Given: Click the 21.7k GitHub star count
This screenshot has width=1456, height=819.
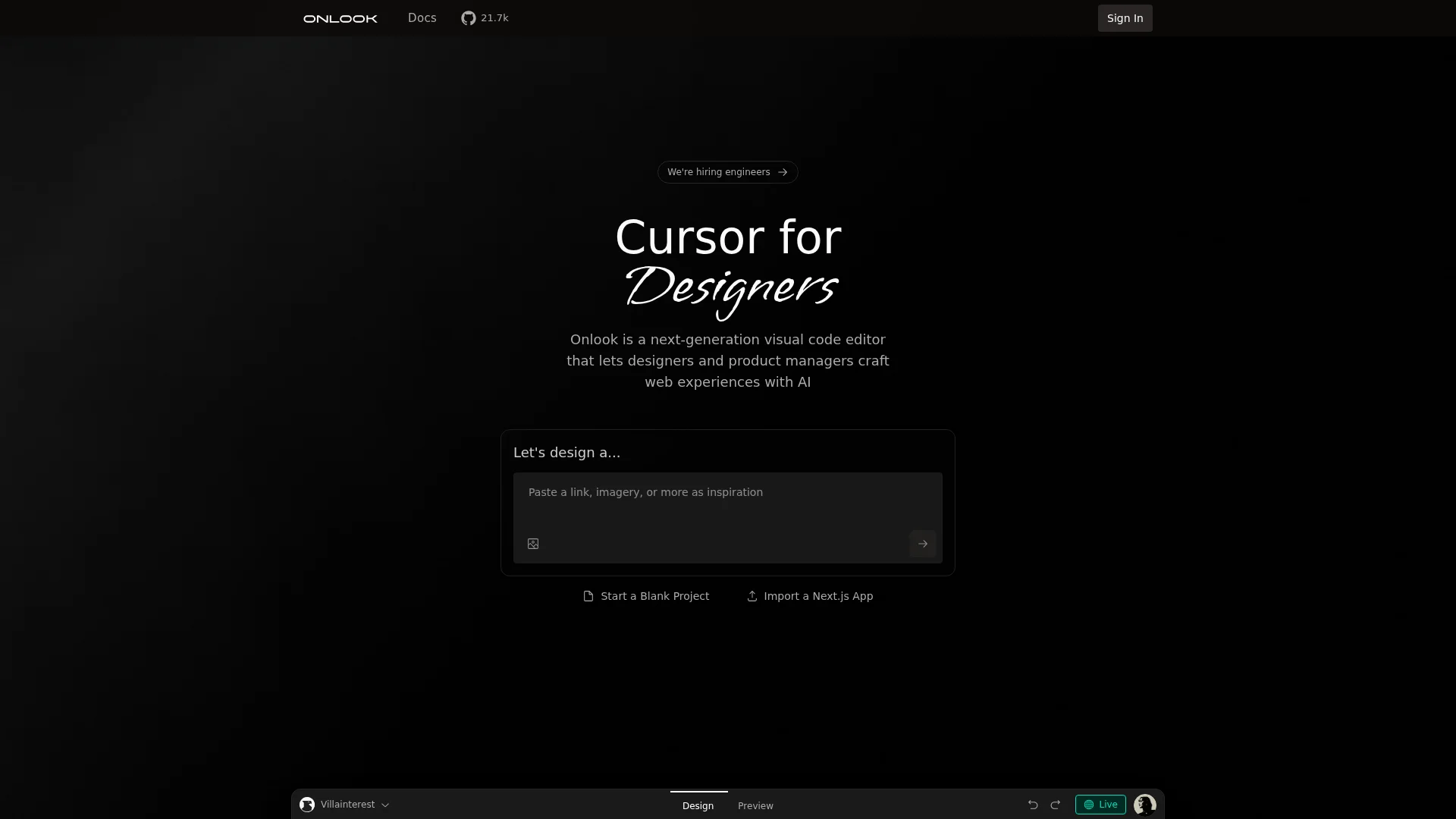Looking at the screenshot, I should 494,17.
